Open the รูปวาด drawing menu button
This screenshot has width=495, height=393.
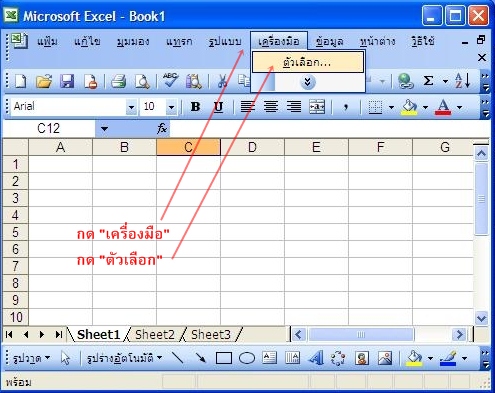(31, 358)
